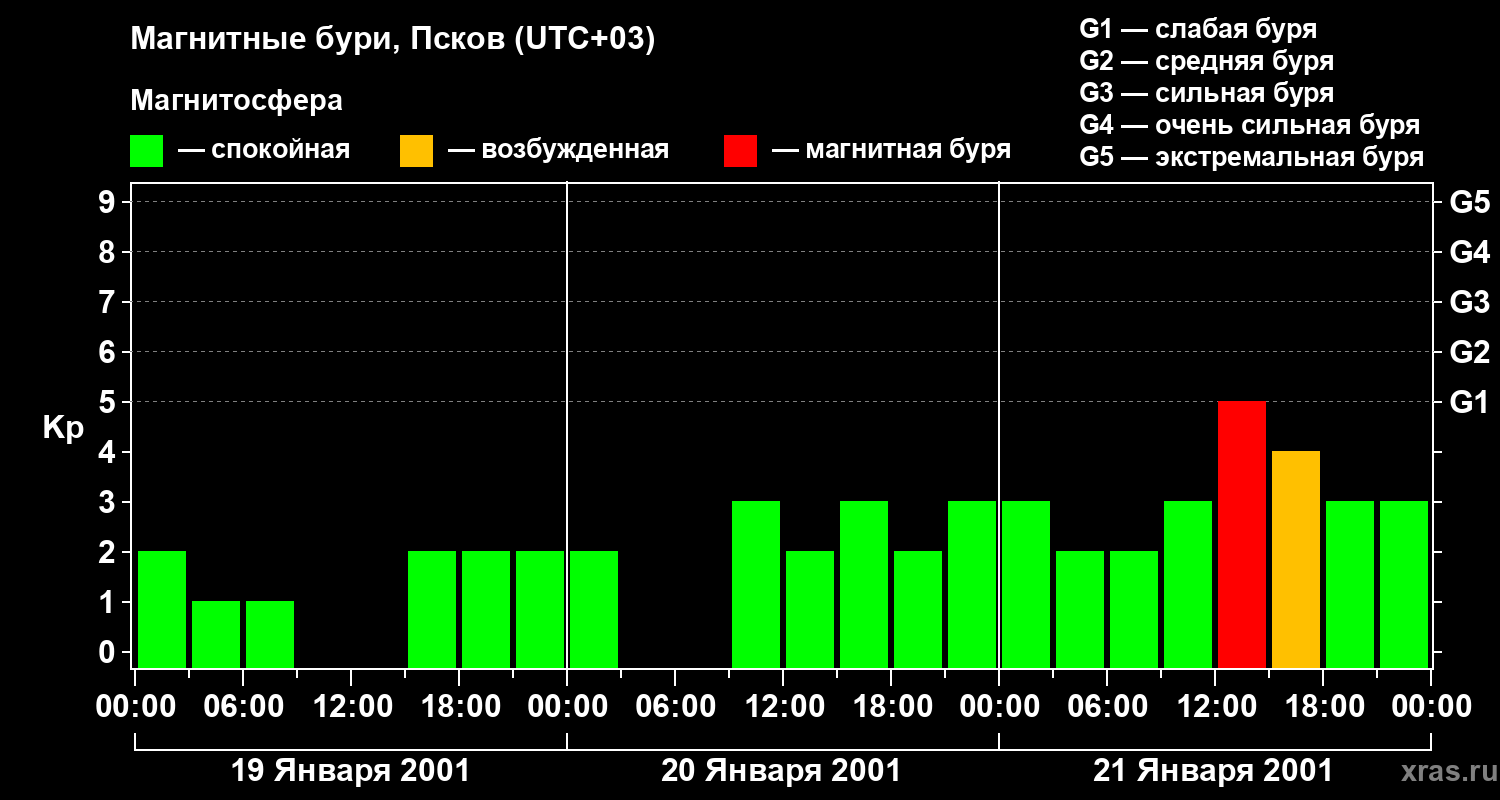Click "12:00" tick label under 19 Января
The width and height of the screenshot is (1500, 800).
352,707
